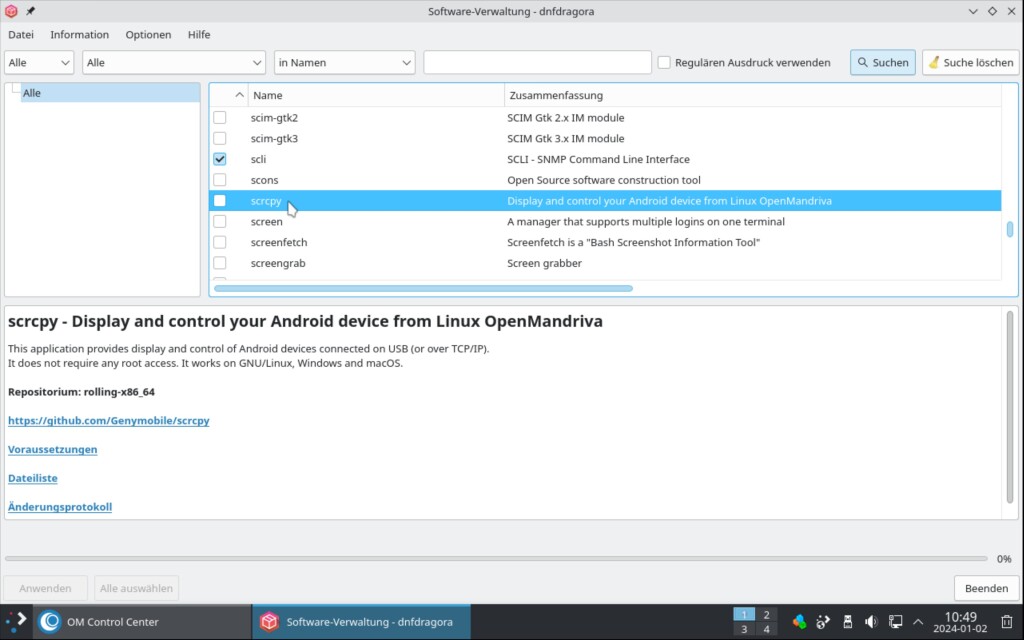The width and height of the screenshot is (1024, 640).
Task: Switch to virtual desktop 4
Action: [767, 630]
